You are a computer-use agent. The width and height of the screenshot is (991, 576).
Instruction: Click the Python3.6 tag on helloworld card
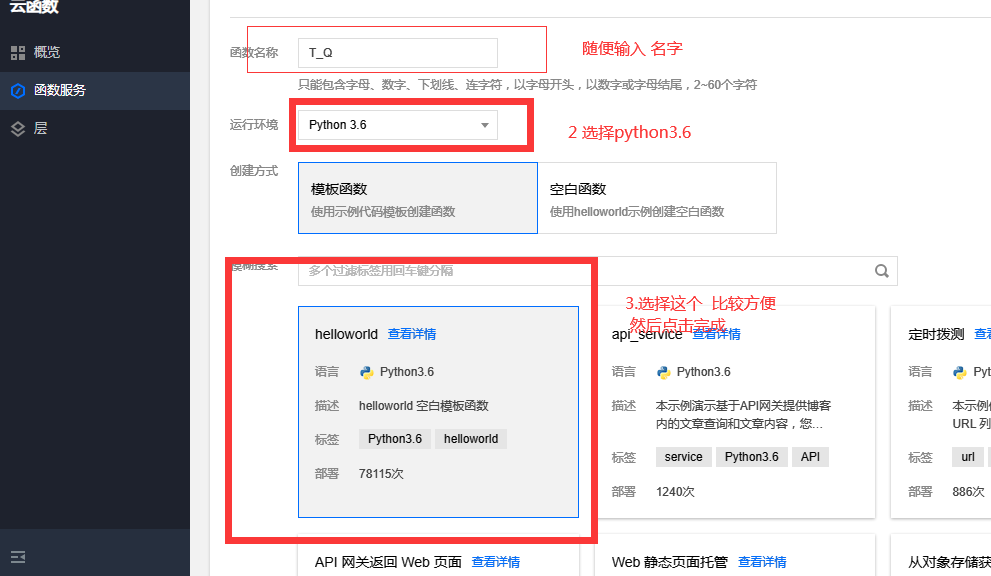point(394,438)
